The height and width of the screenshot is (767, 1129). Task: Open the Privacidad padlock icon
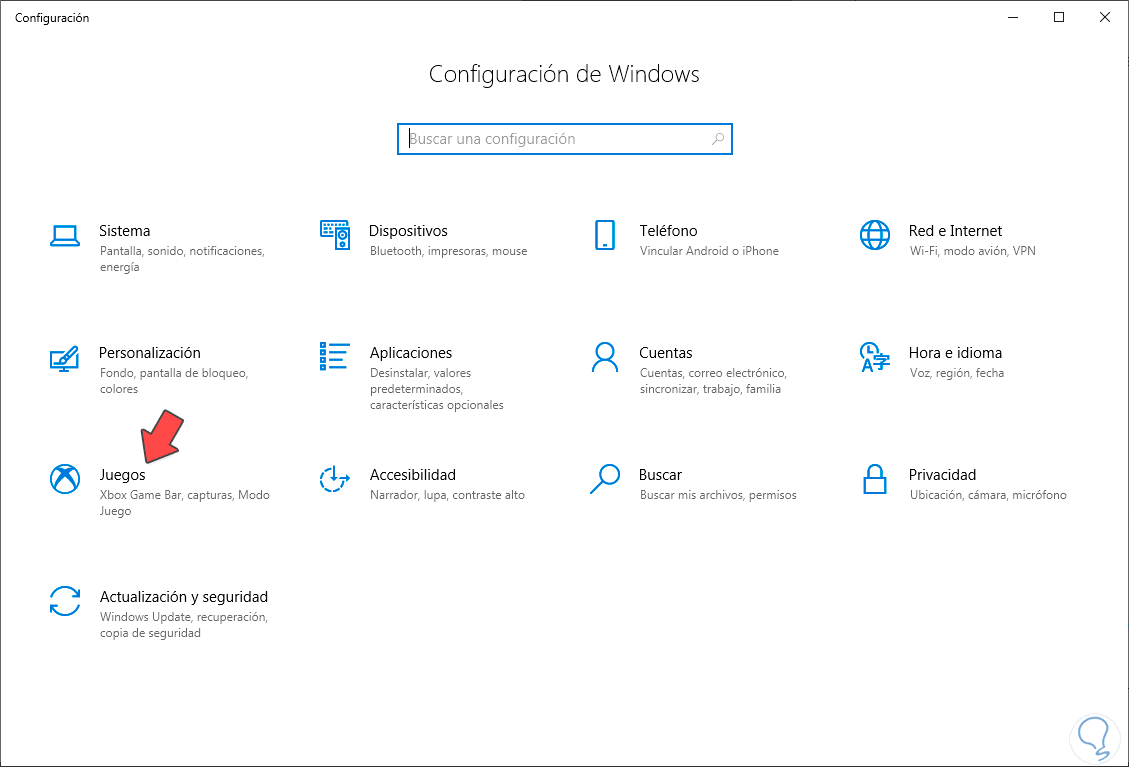coord(874,479)
